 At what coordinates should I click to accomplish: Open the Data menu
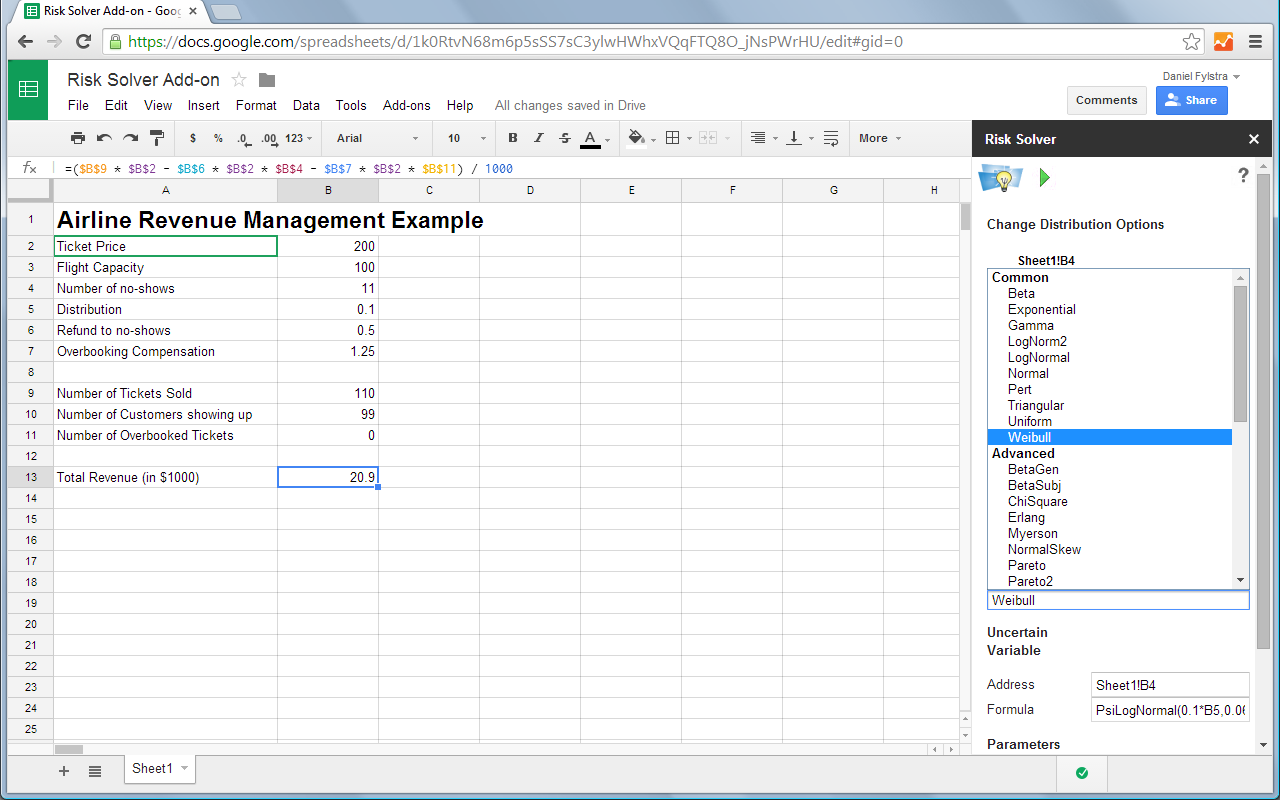click(306, 105)
